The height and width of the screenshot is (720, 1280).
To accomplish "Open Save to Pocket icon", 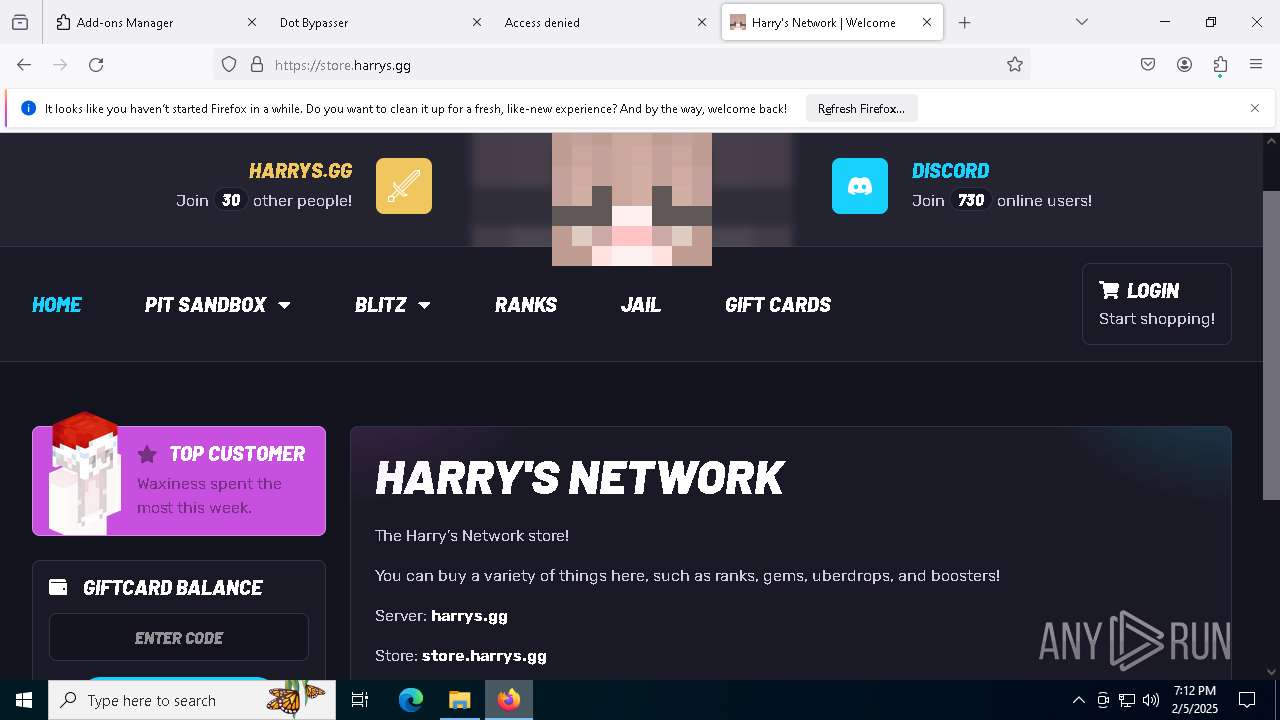I will 1148,65.
